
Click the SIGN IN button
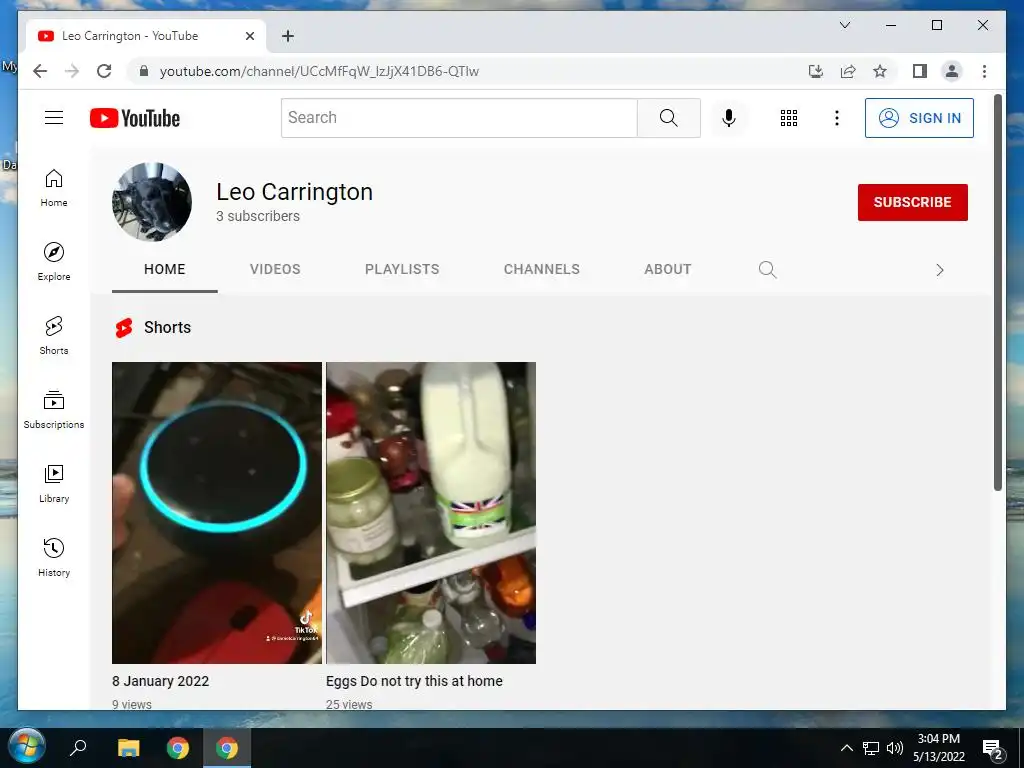(x=919, y=118)
